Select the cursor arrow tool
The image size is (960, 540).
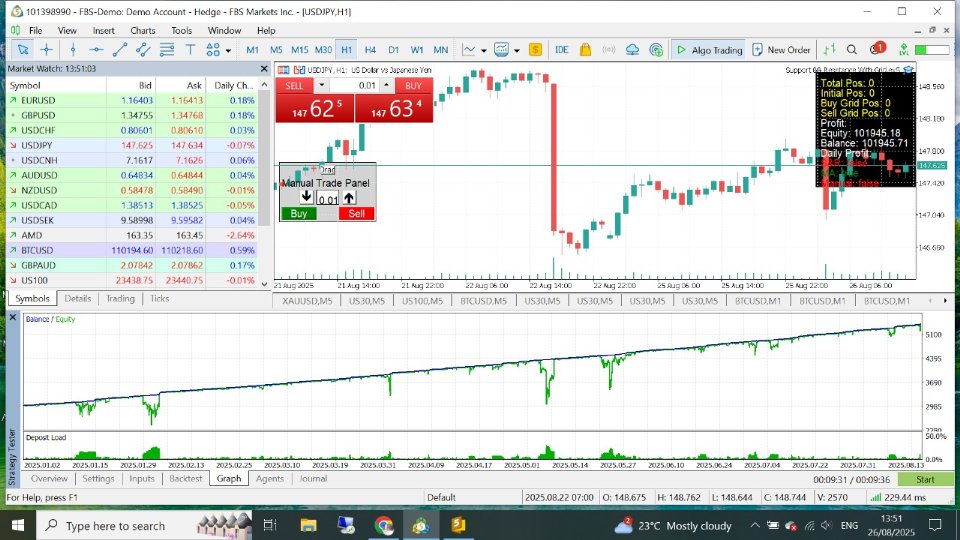pyautogui.click(x=23, y=50)
